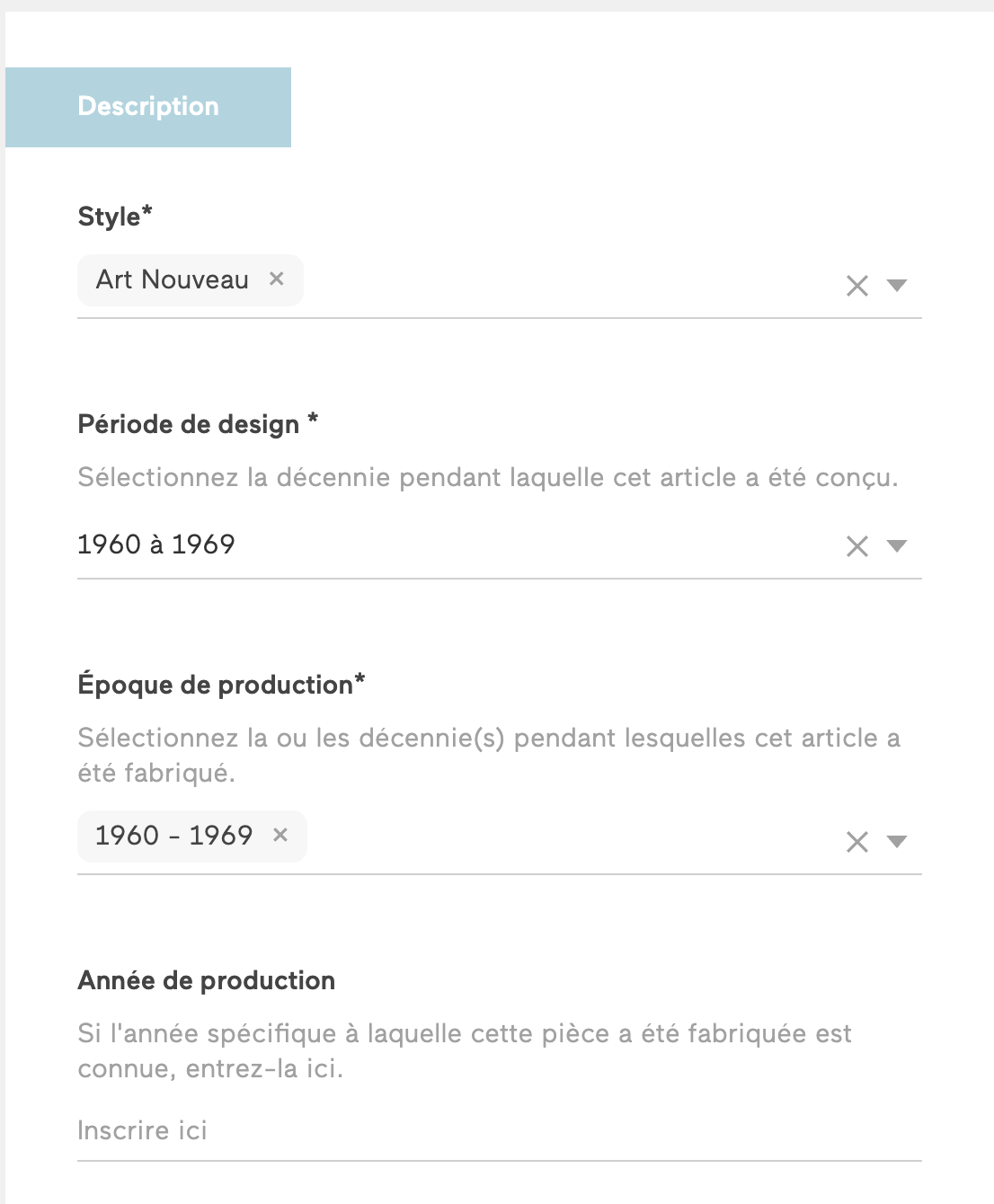Click the Époque de production heading
Viewport: 994px width, 1204px height.
pyautogui.click(x=221, y=684)
